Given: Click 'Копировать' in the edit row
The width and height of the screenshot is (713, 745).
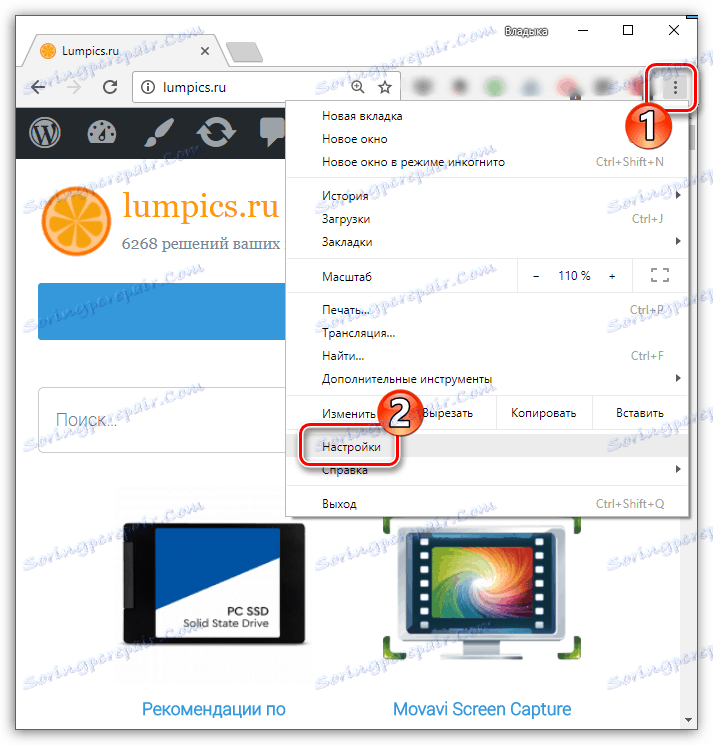Looking at the screenshot, I should 544,413.
